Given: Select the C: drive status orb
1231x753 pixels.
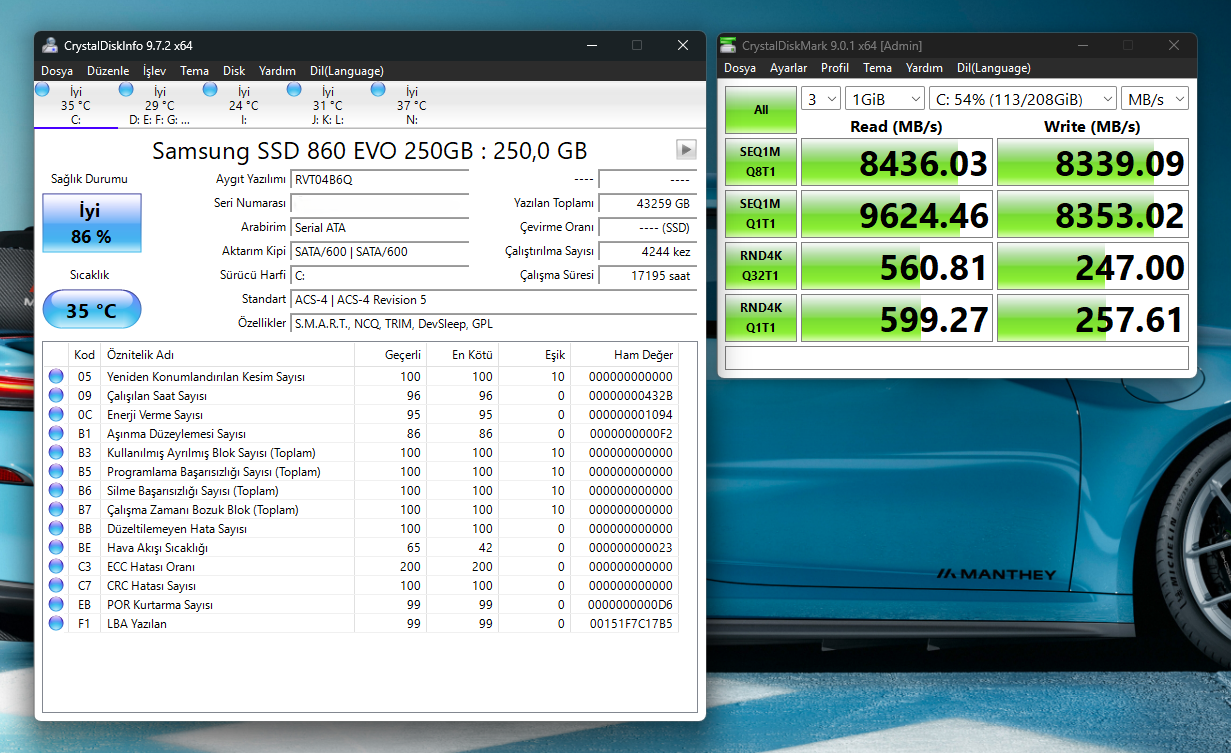Looking at the screenshot, I should (42, 90).
